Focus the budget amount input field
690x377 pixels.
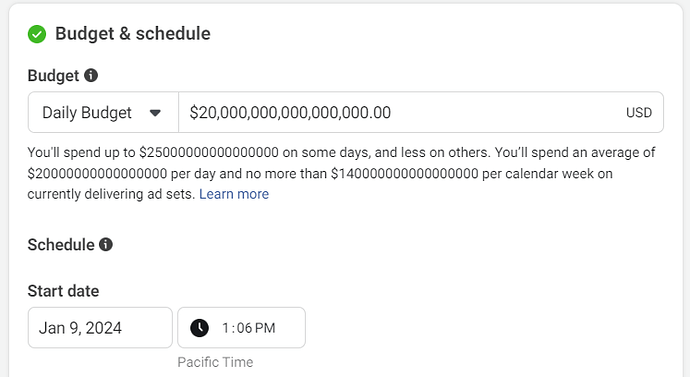pyautogui.click(x=421, y=112)
